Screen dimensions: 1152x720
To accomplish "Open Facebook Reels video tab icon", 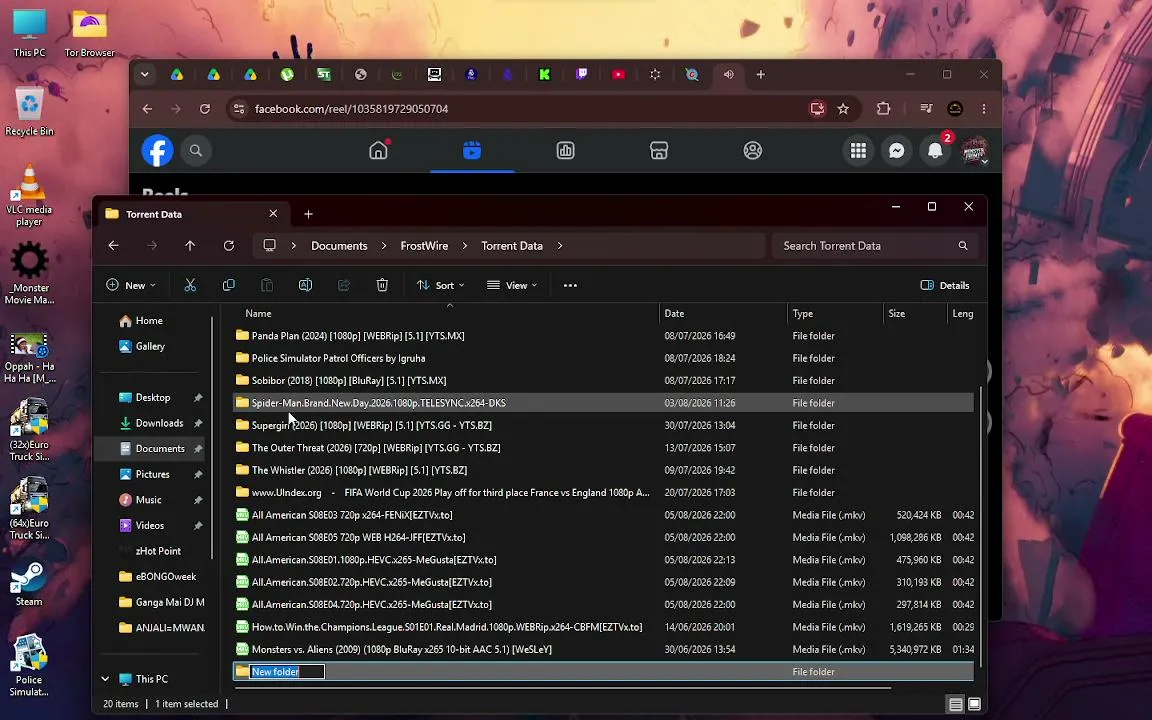I will (472, 150).
